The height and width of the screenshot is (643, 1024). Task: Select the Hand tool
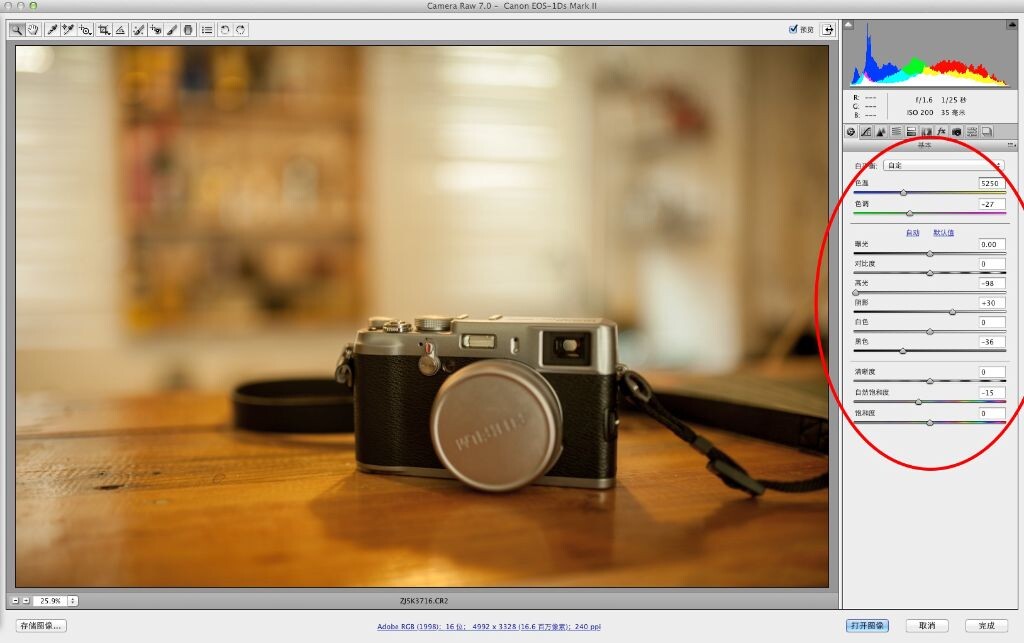(33, 29)
